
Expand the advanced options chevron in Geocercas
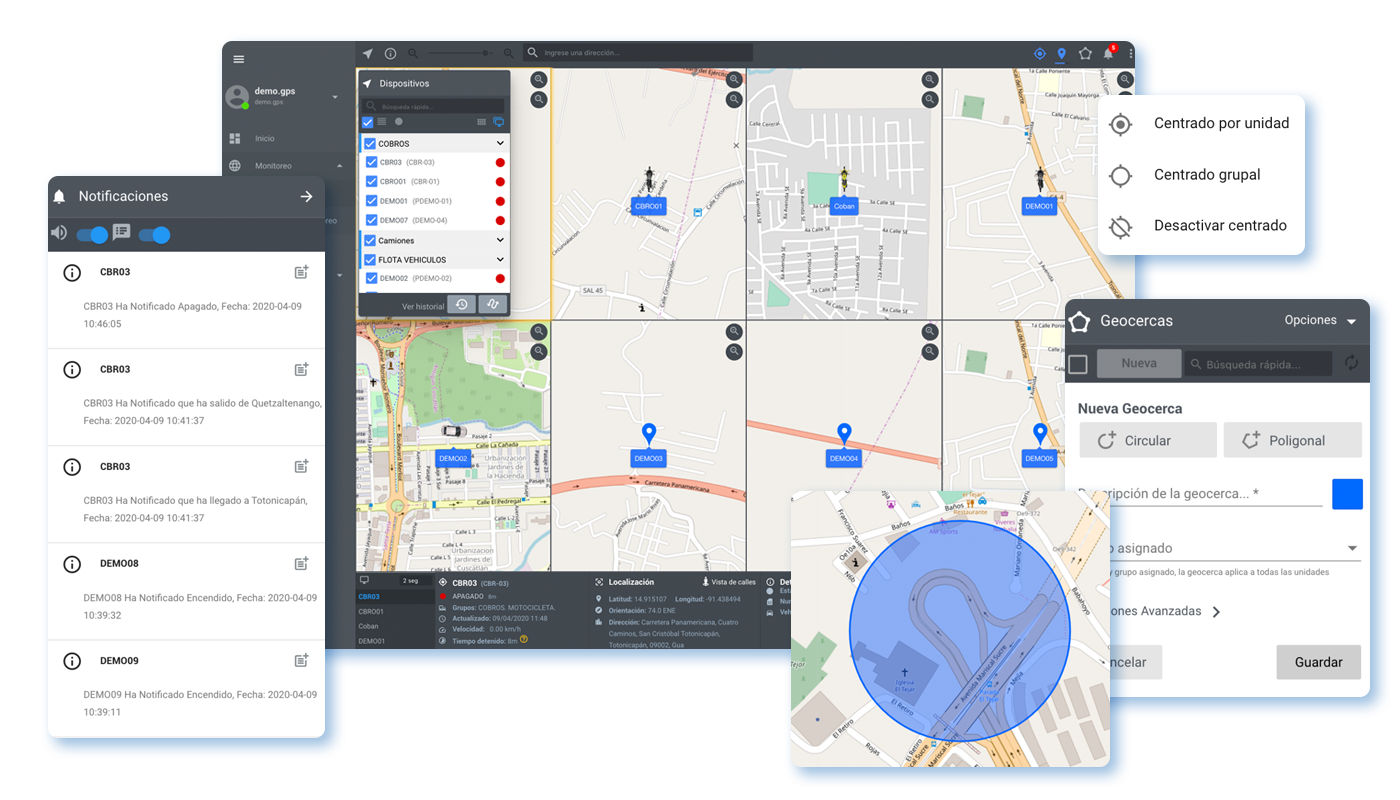[1216, 612]
